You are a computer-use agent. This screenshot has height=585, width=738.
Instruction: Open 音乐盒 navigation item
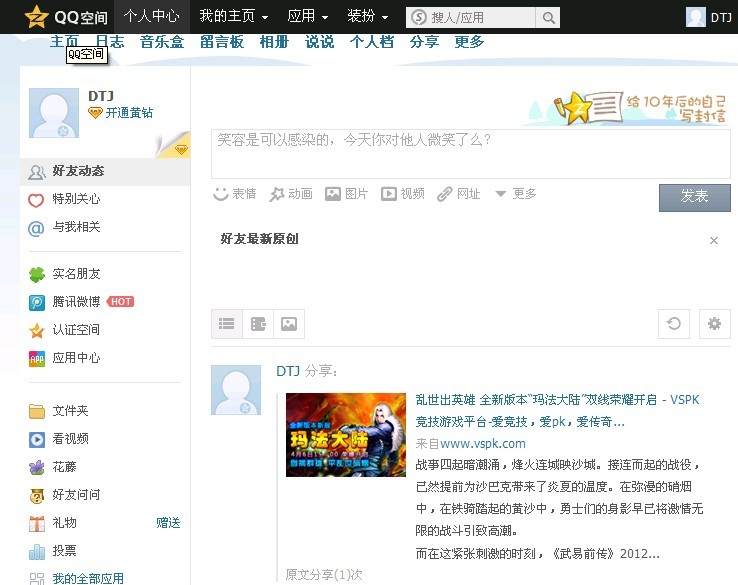(162, 42)
